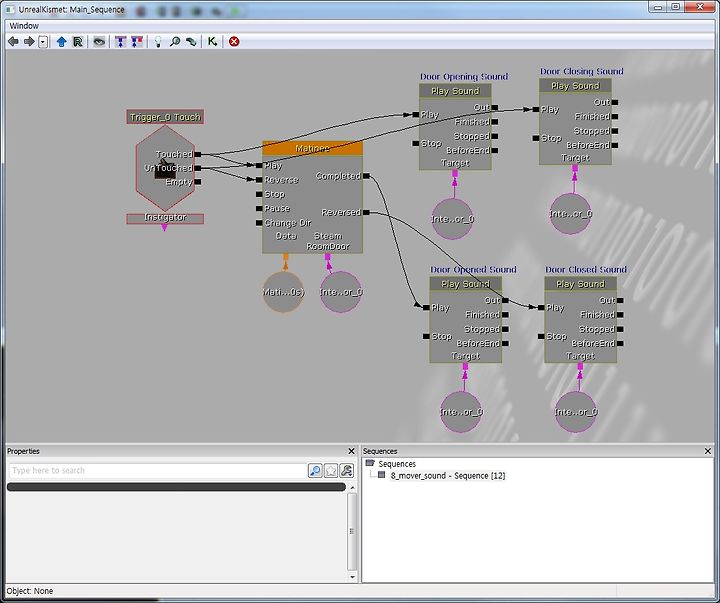This screenshot has width=720, height=603.
Task: Click the red-marked connector toolbar icon
Action: [x=136, y=42]
